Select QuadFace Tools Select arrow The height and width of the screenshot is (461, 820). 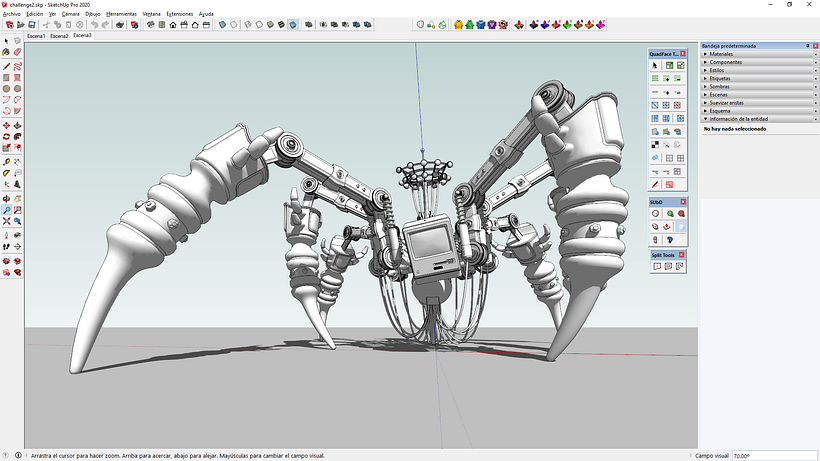pyautogui.click(x=655, y=65)
